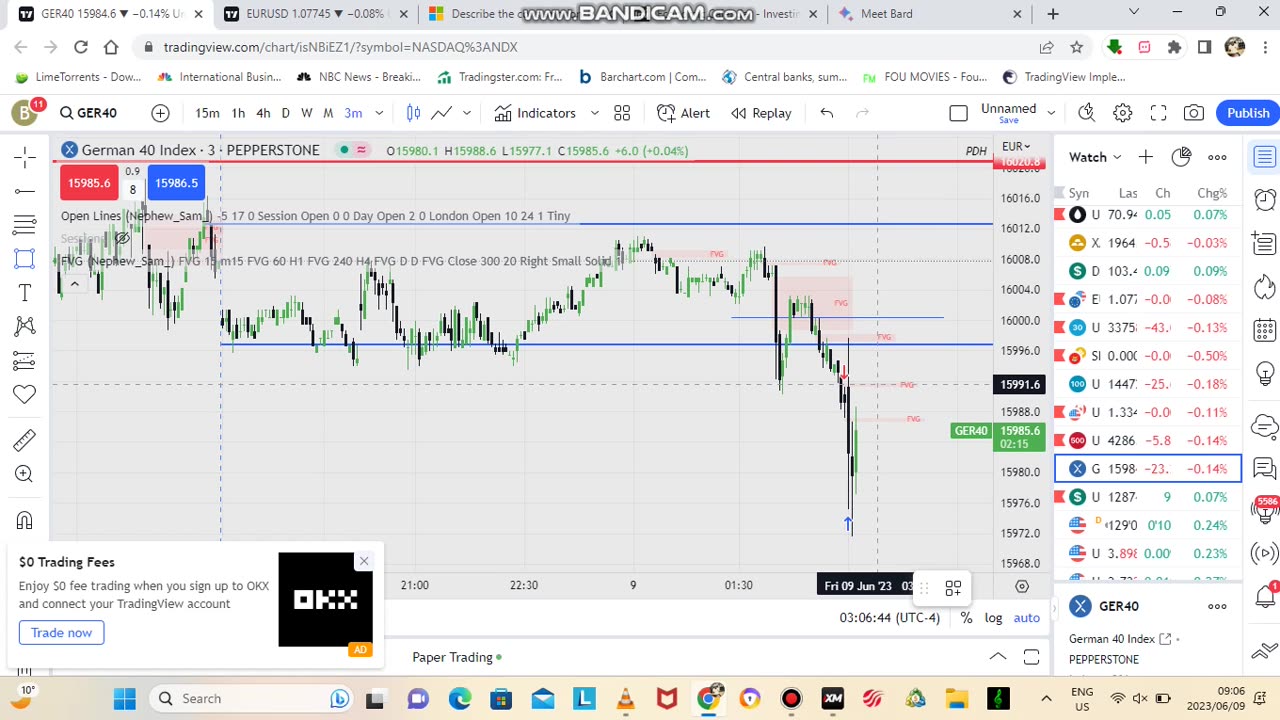The height and width of the screenshot is (720, 1280).
Task: Undo the last chart action
Action: 827,113
